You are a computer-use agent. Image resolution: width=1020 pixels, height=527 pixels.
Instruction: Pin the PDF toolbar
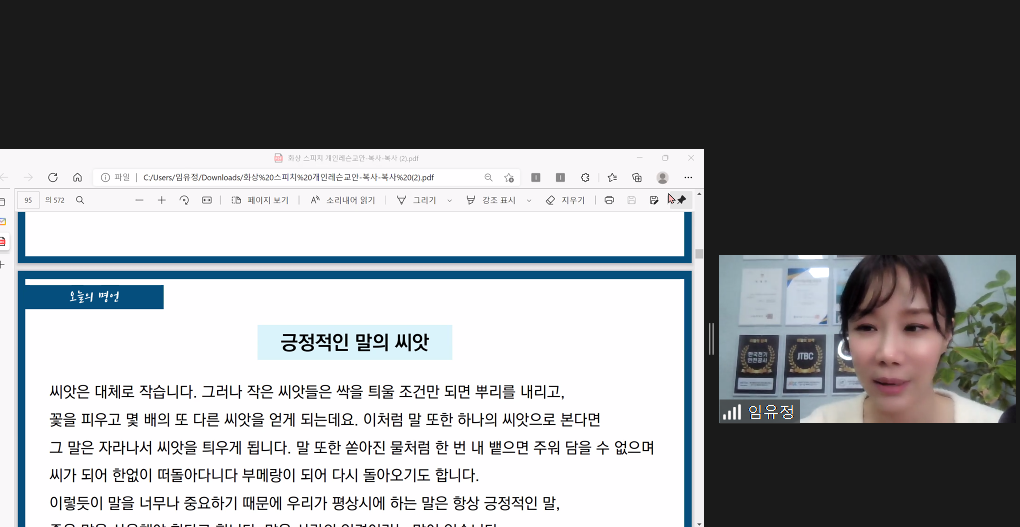pyautogui.click(x=681, y=200)
